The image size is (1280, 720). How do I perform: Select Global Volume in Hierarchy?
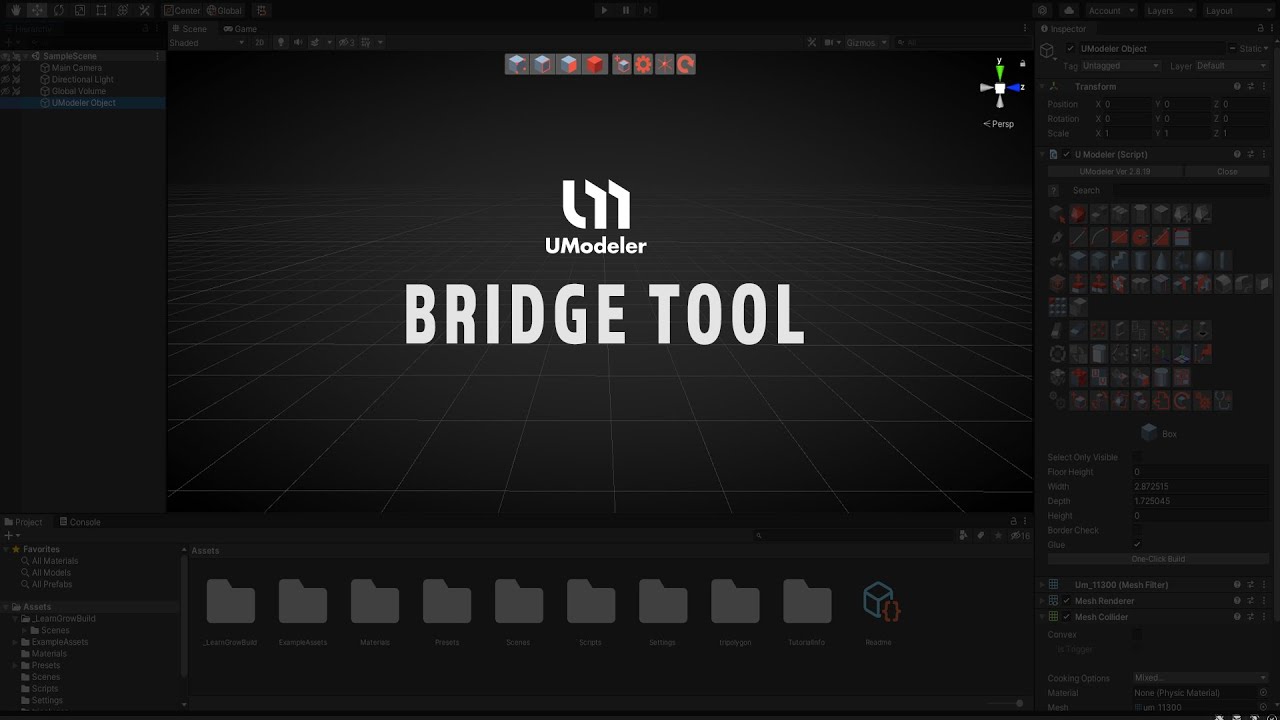pyautogui.click(x=78, y=91)
